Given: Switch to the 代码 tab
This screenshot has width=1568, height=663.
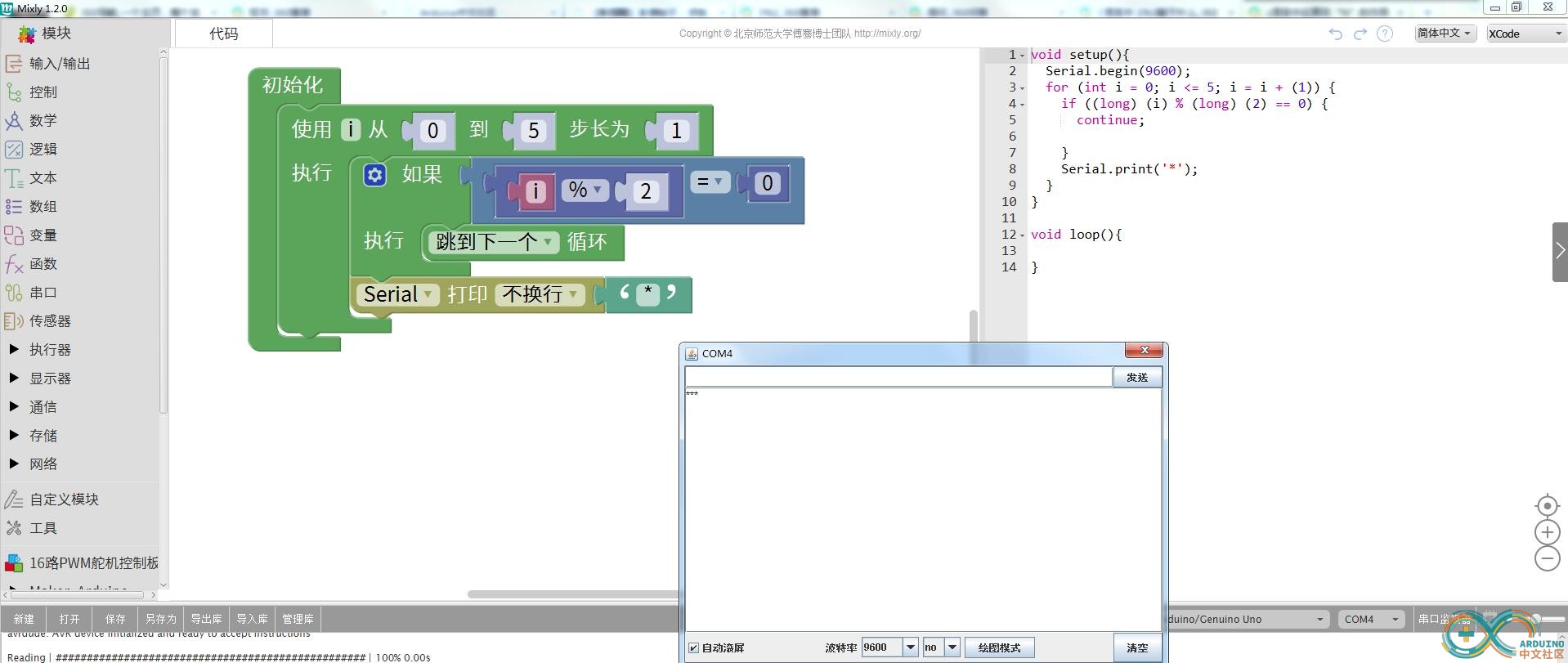Looking at the screenshot, I should pos(224,34).
